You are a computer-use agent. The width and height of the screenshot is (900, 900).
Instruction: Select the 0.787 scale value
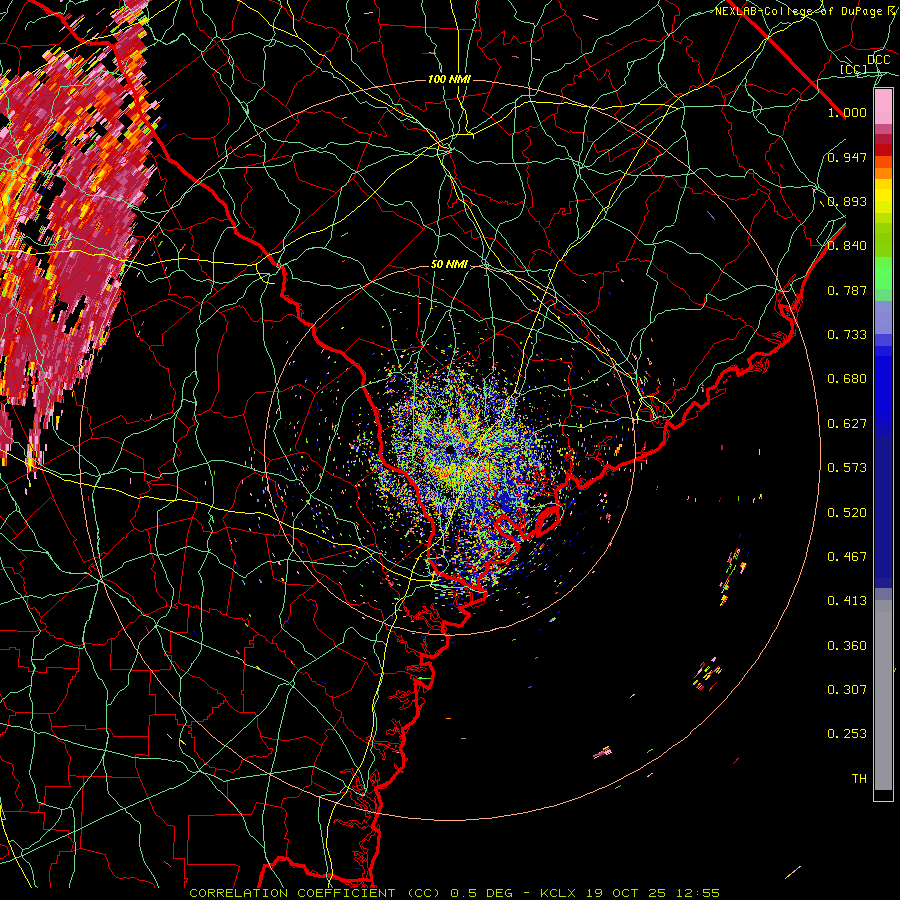tap(847, 290)
